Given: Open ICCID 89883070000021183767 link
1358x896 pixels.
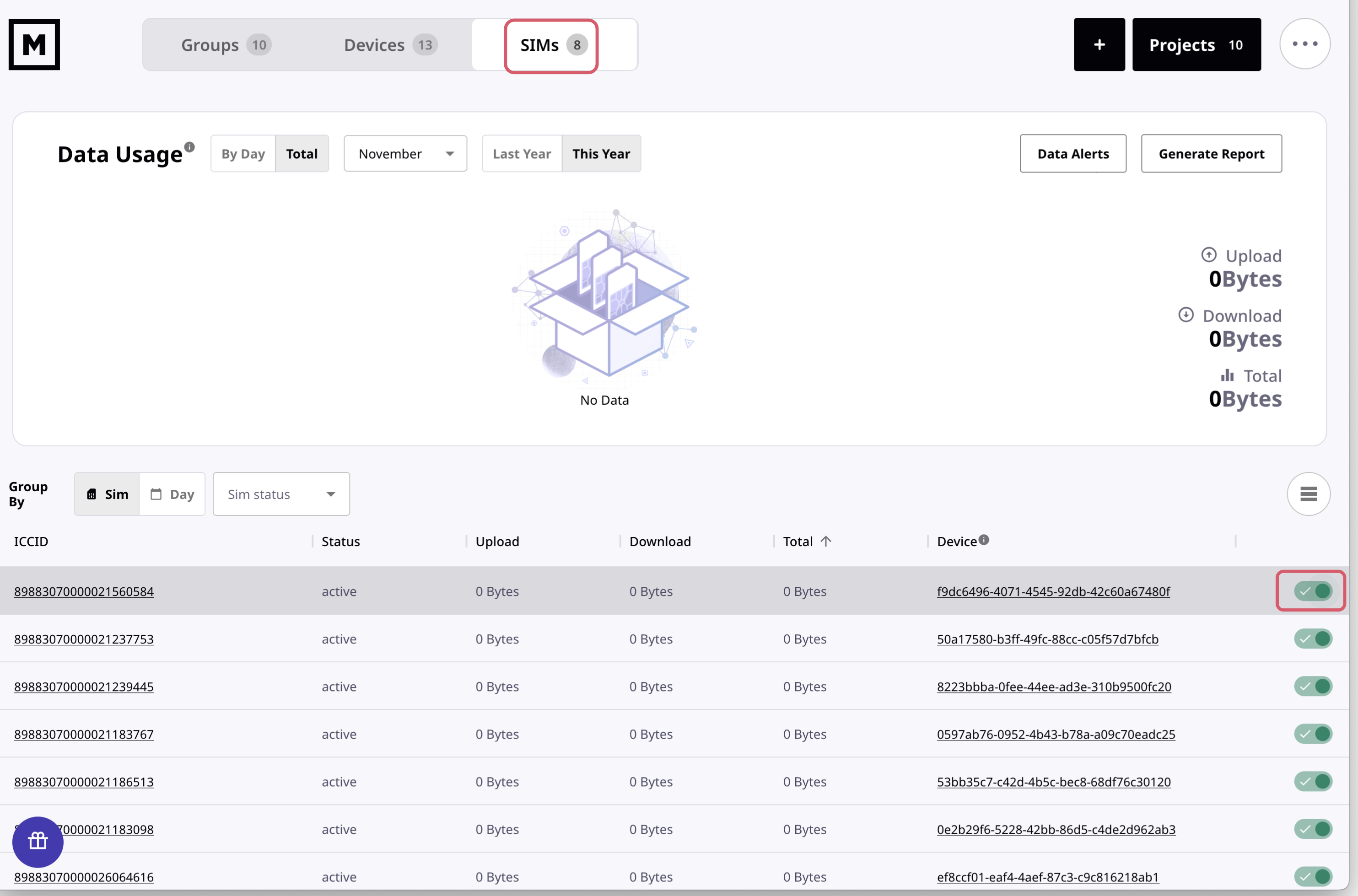Looking at the screenshot, I should click(x=84, y=734).
